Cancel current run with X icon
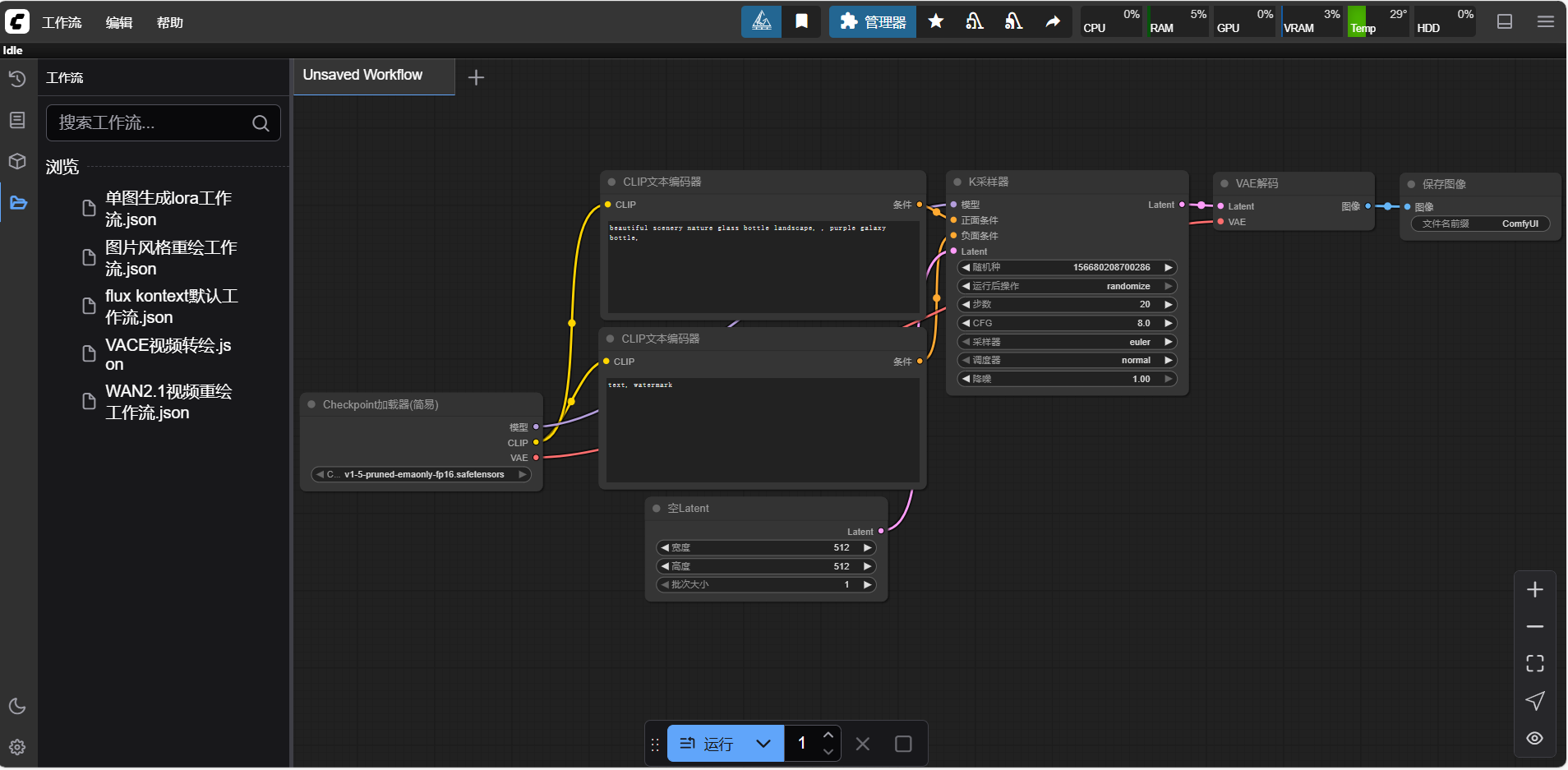The image size is (1568, 770). pos(863,744)
